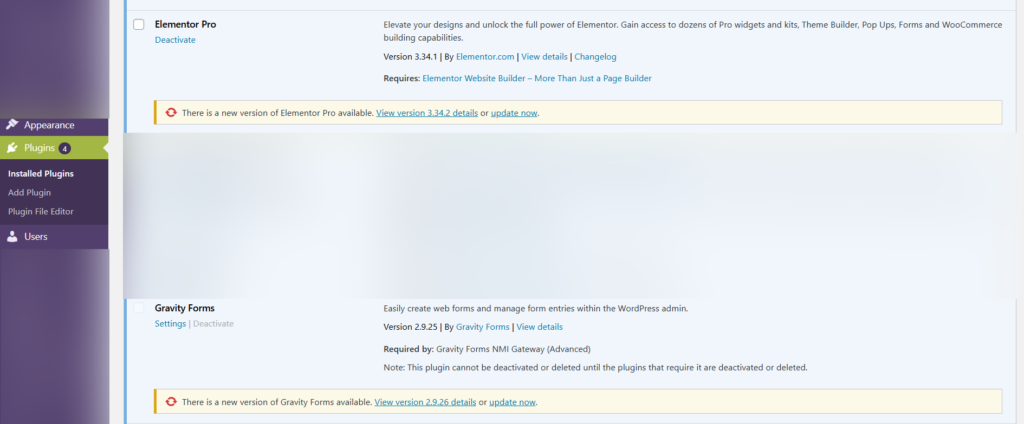This screenshot has width=1024, height=424.
Task: Click the Elementor Pro plugin title
Action: coord(185,24)
